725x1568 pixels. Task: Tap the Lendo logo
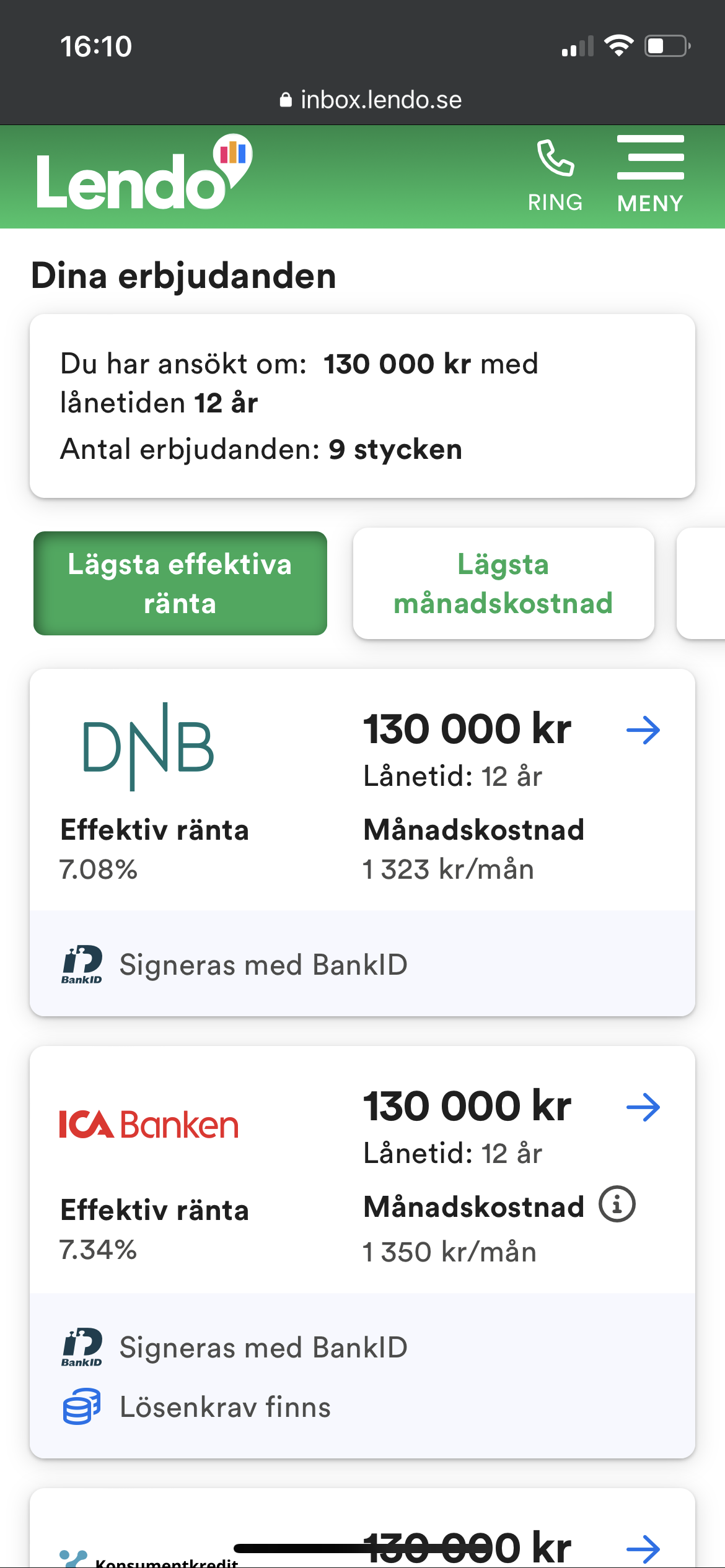click(144, 175)
